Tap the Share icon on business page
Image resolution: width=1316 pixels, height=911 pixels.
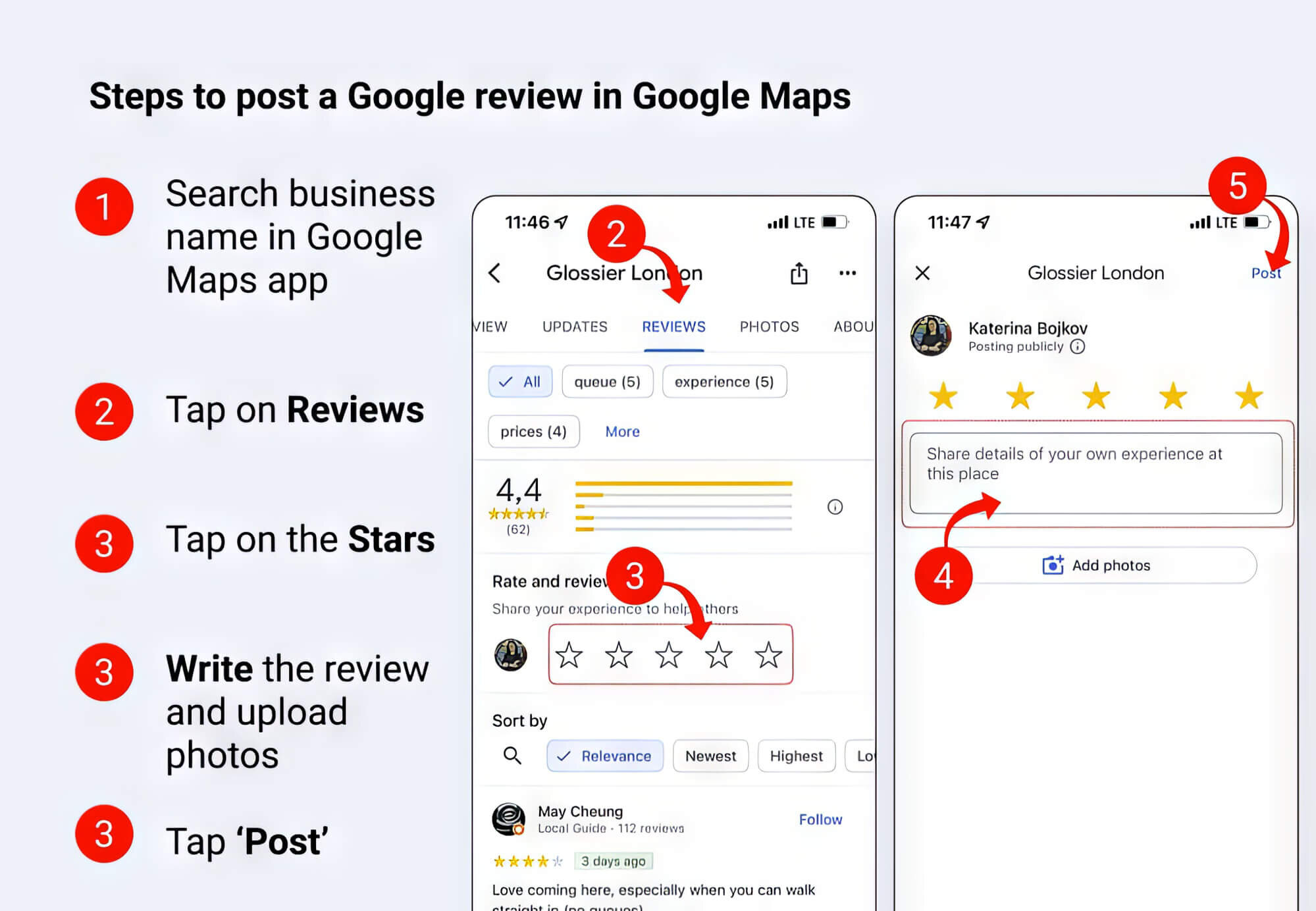coord(800,272)
